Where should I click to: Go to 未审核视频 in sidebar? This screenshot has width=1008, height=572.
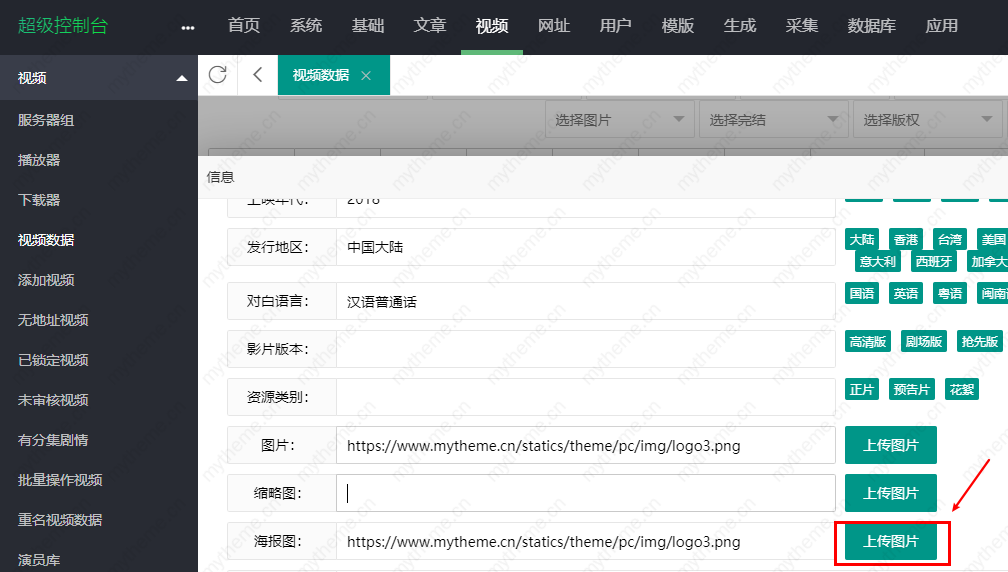tap(53, 400)
